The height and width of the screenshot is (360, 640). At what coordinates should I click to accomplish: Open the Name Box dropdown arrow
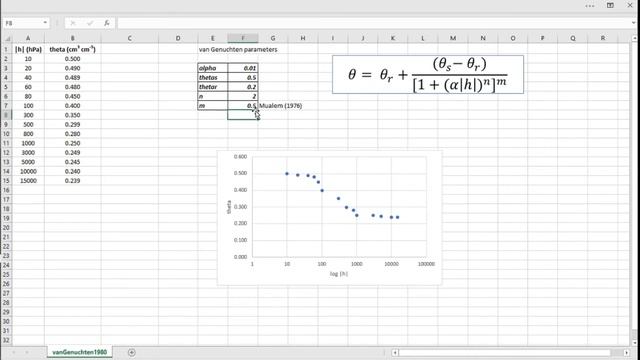(x=45, y=23)
